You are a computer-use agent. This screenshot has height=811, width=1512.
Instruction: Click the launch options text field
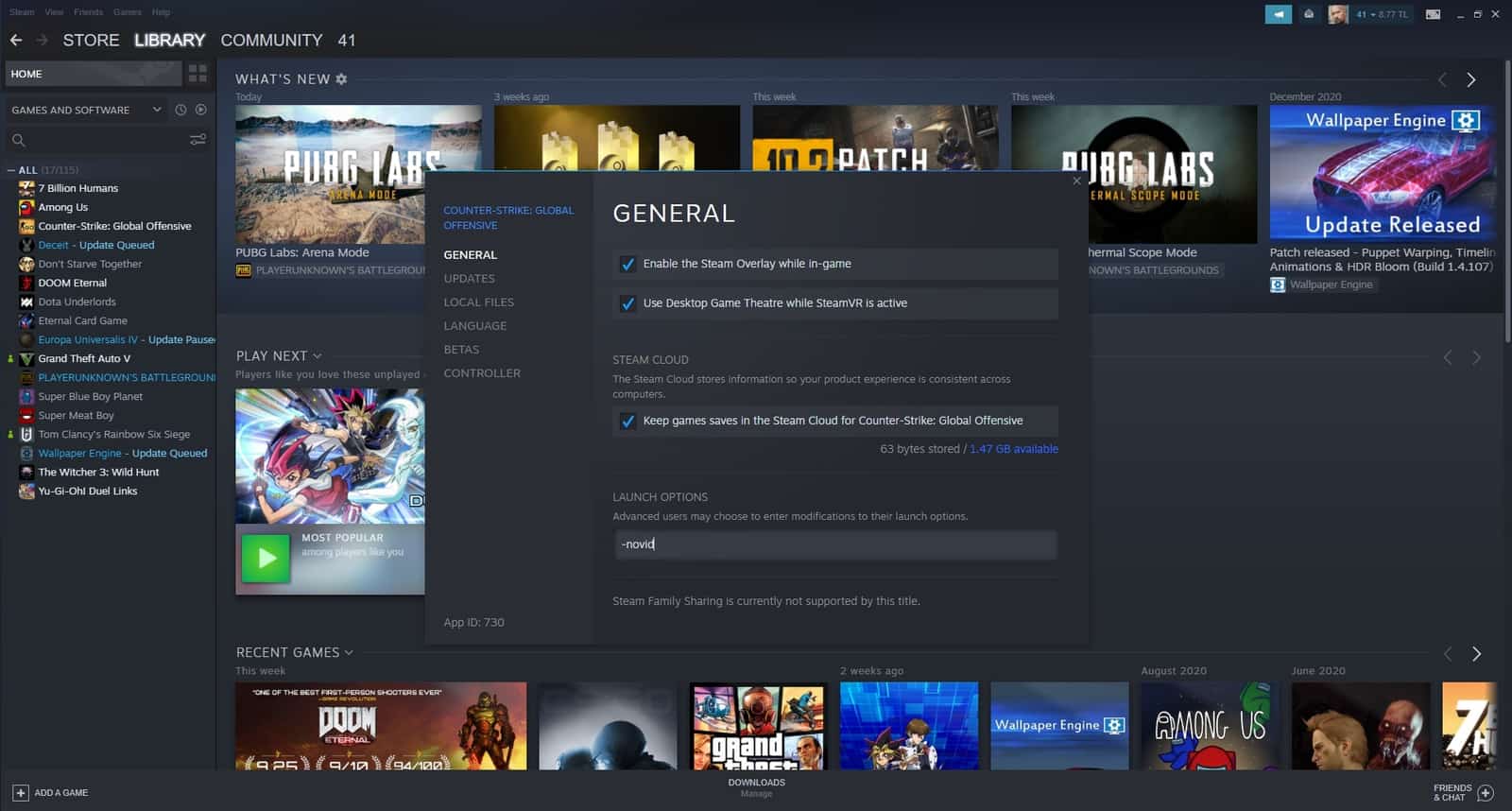(835, 544)
